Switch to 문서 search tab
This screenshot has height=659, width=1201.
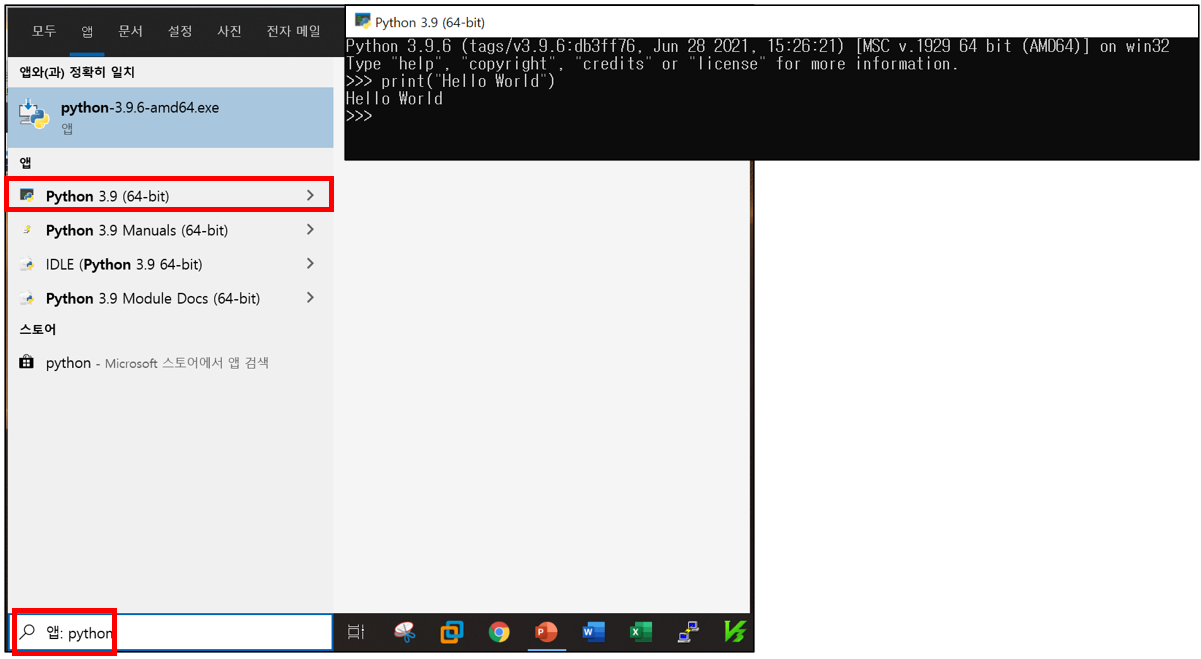coord(130,31)
